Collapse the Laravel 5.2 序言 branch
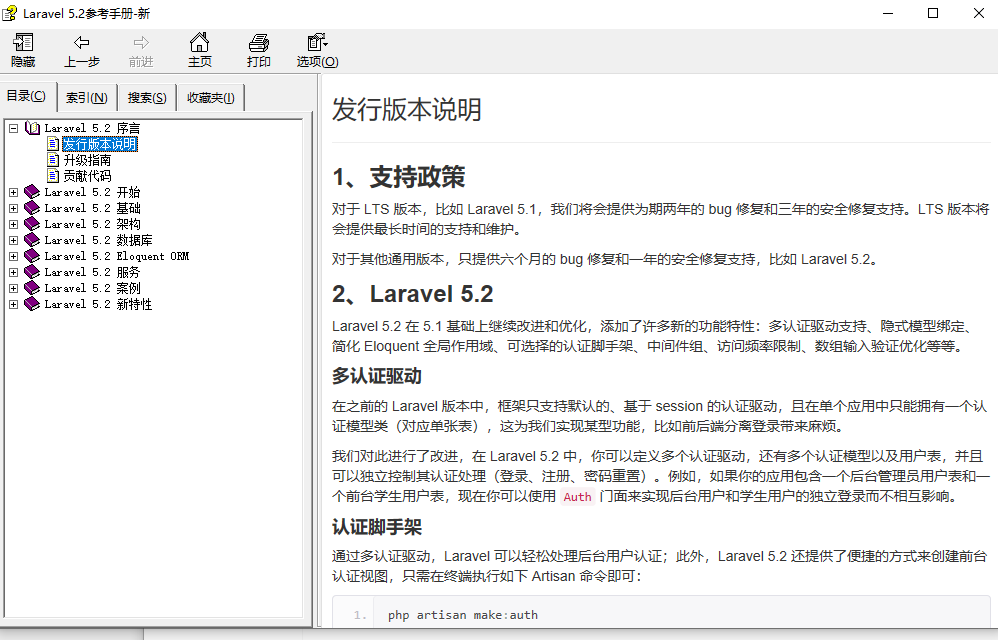Viewport: 998px width, 640px height. (x=13, y=127)
